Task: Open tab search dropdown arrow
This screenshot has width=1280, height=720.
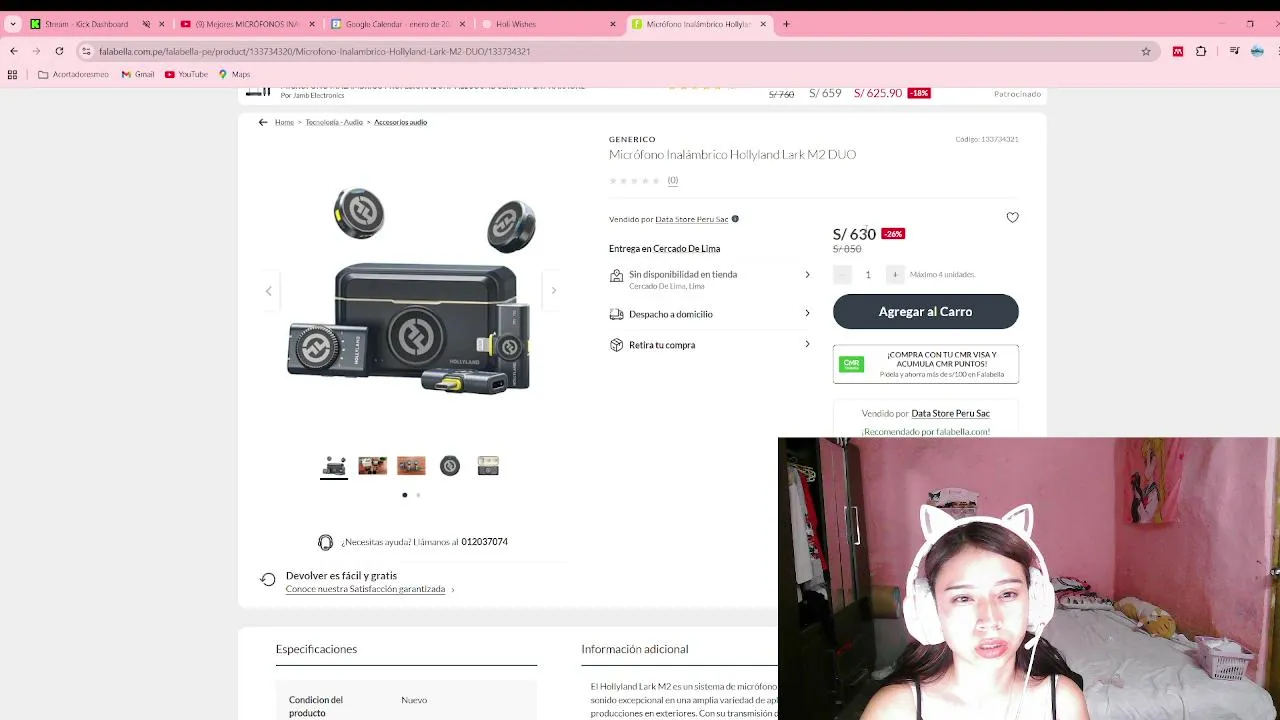Action: coord(13,24)
